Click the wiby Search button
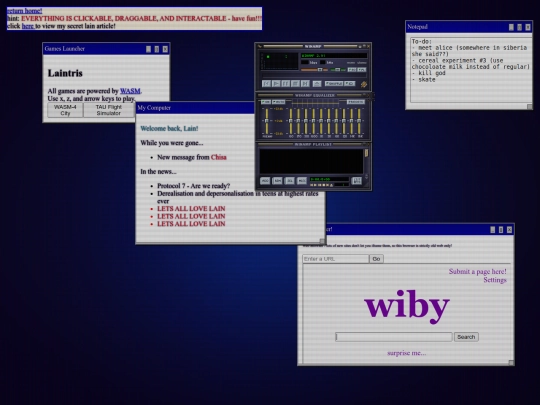Image resolution: width=540 pixels, height=405 pixels. (x=466, y=337)
